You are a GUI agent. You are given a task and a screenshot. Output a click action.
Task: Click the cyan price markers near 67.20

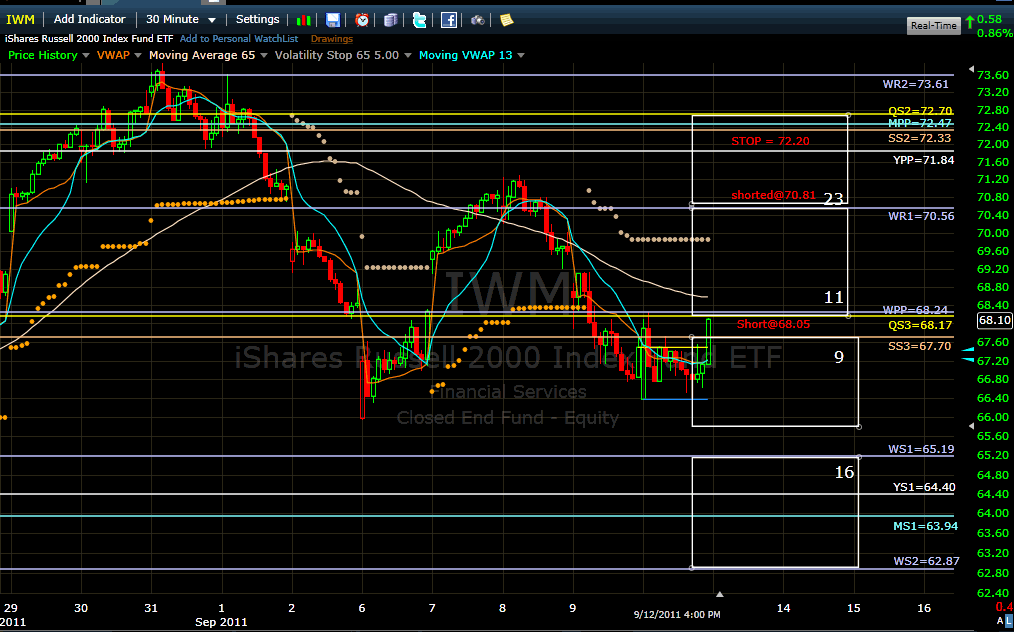(968, 354)
